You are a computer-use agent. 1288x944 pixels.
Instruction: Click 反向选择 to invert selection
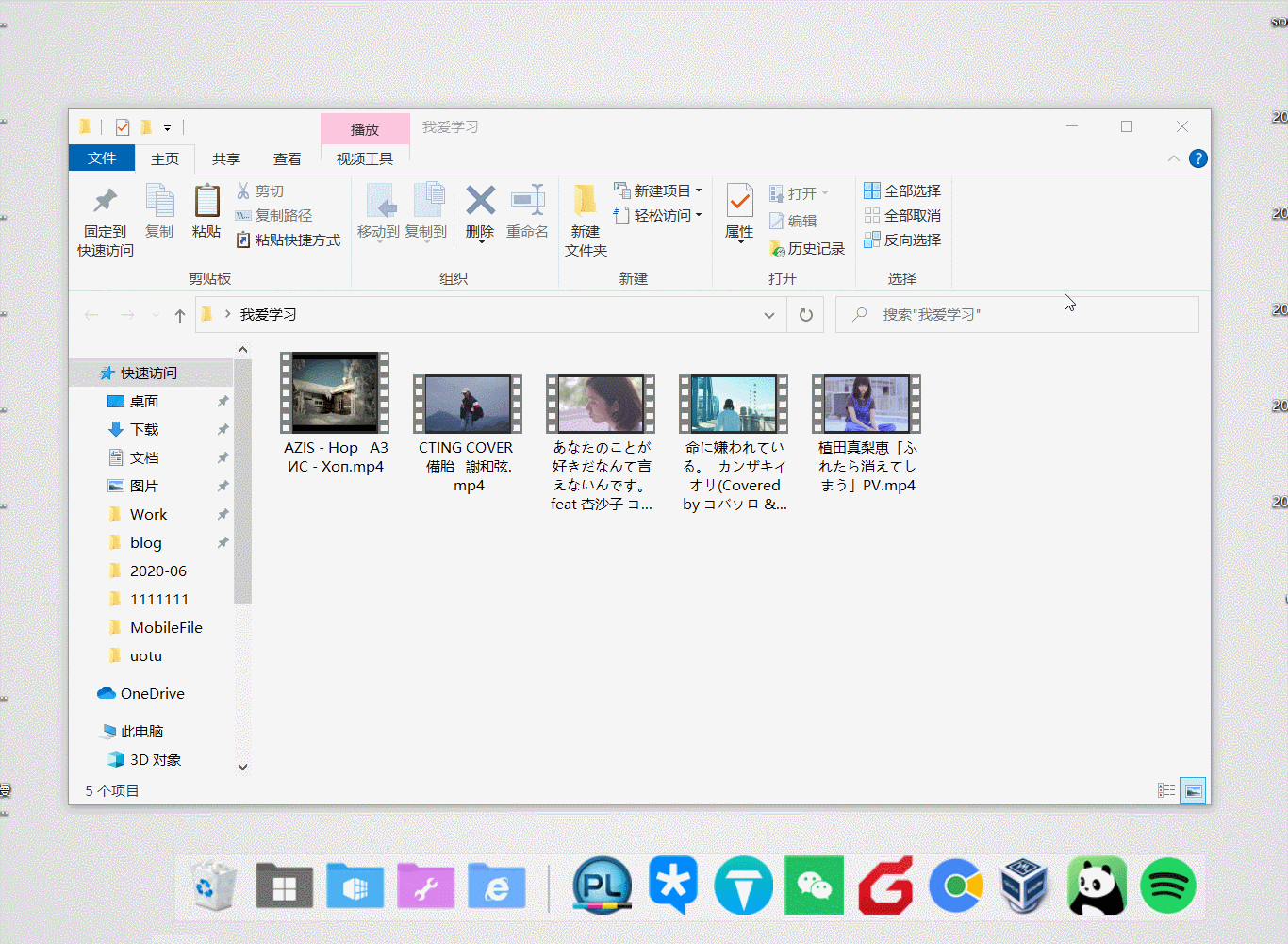click(902, 240)
